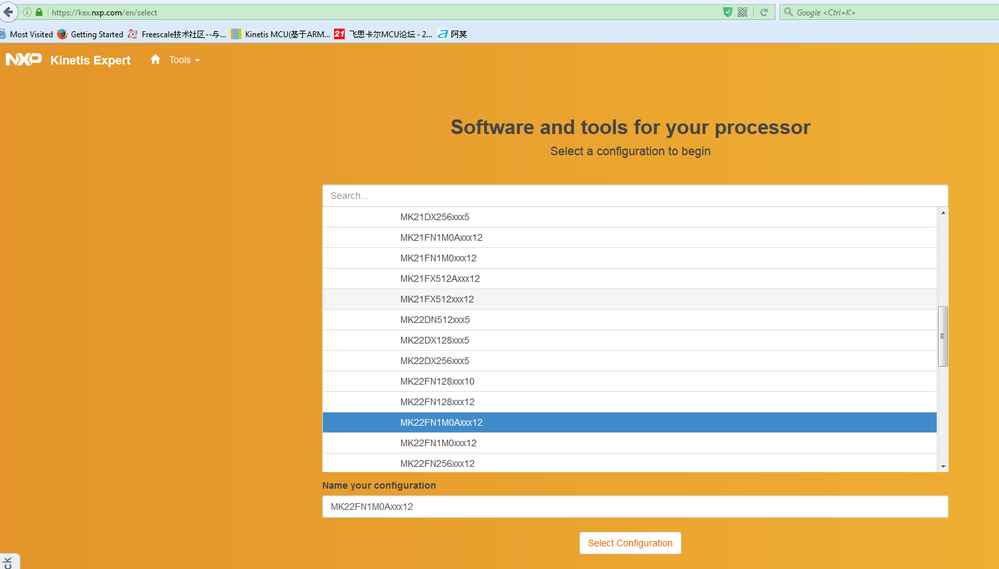
Task: Select MK22FN1M0xxx12 from the list
Action: (629, 443)
